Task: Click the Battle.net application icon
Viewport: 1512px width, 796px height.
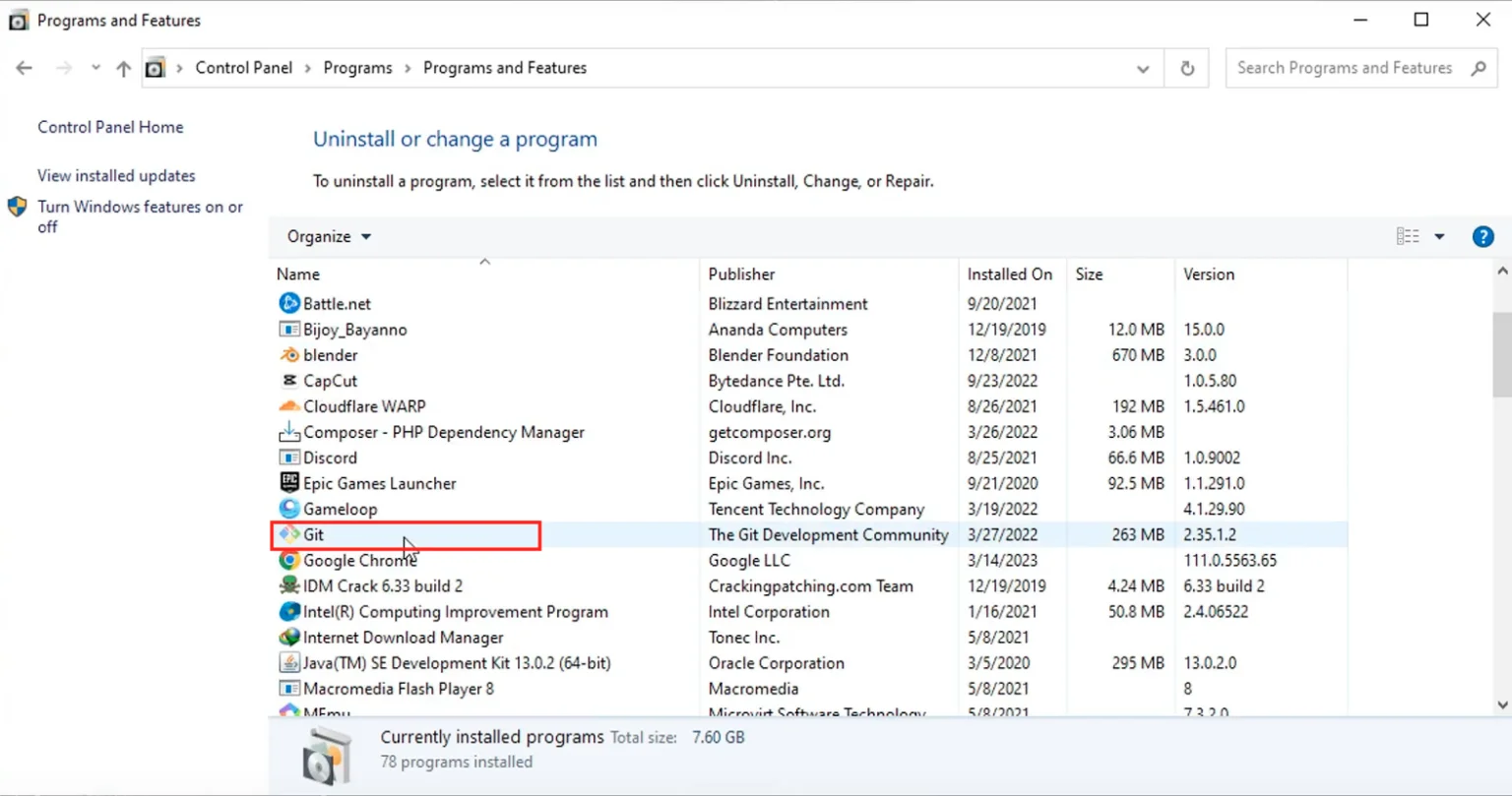Action: (x=288, y=303)
